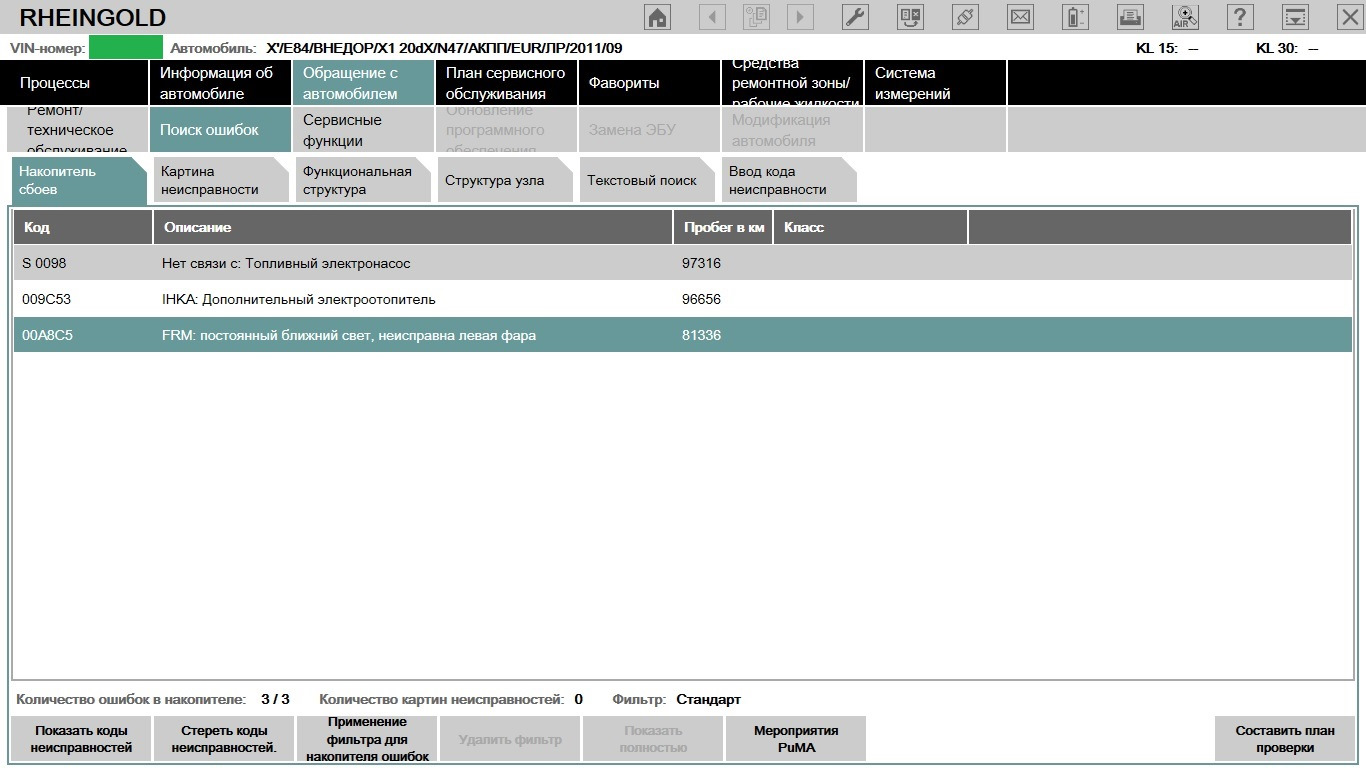The width and height of the screenshot is (1366, 768).
Task: Switch to Структура узла tab
Action: coord(505,180)
